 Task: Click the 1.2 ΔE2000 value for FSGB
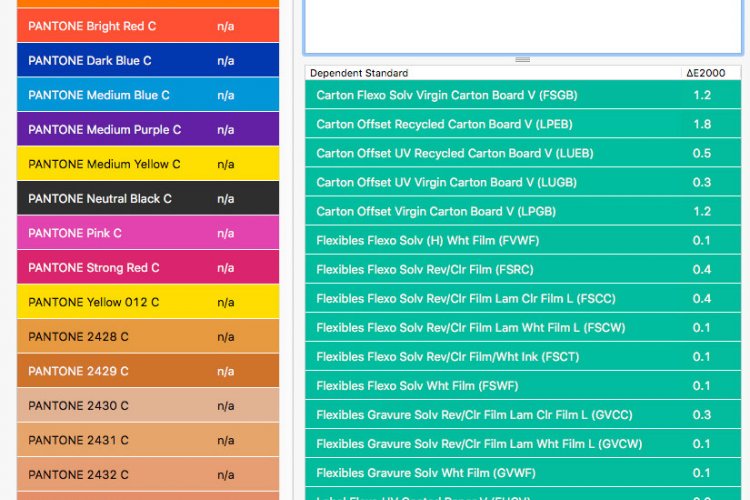coord(702,95)
